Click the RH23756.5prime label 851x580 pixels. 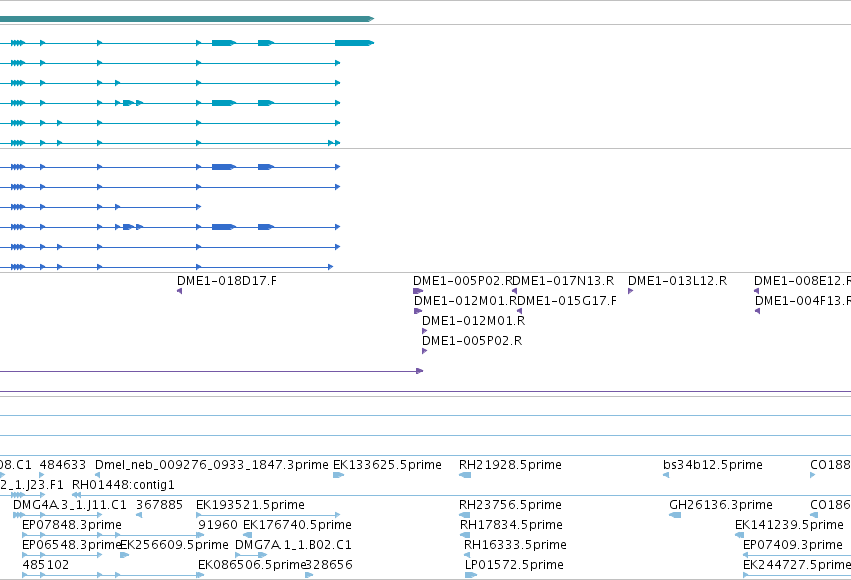pos(510,505)
